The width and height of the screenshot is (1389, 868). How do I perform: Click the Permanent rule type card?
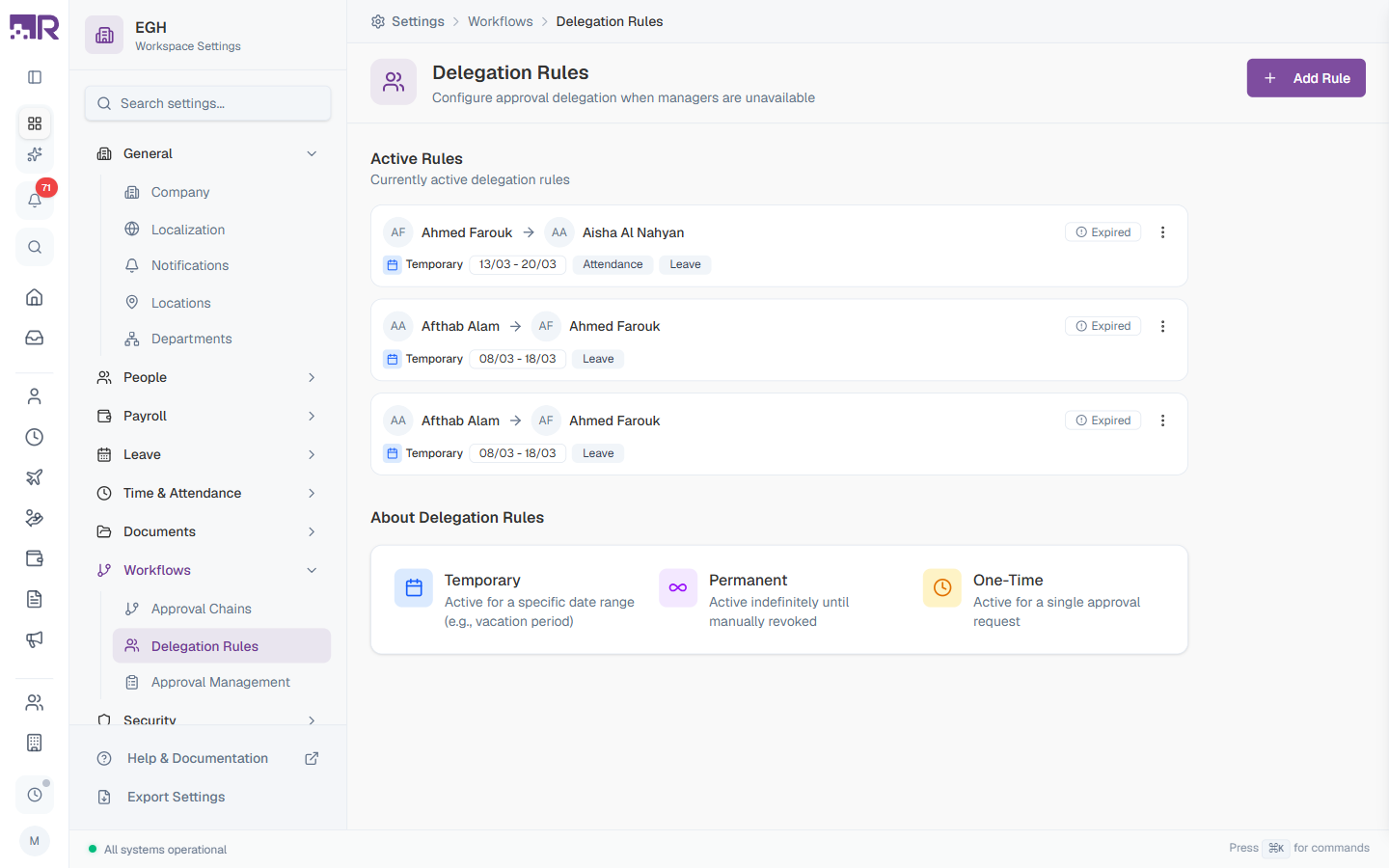coord(779,600)
